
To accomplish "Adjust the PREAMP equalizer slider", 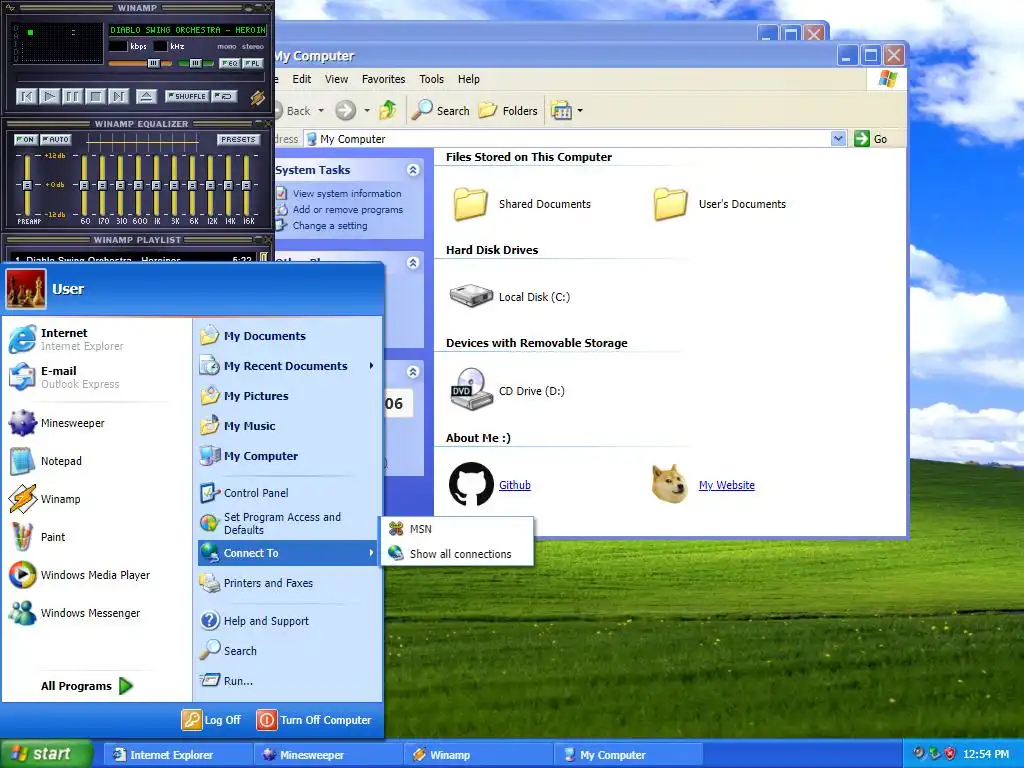I will (27, 185).
